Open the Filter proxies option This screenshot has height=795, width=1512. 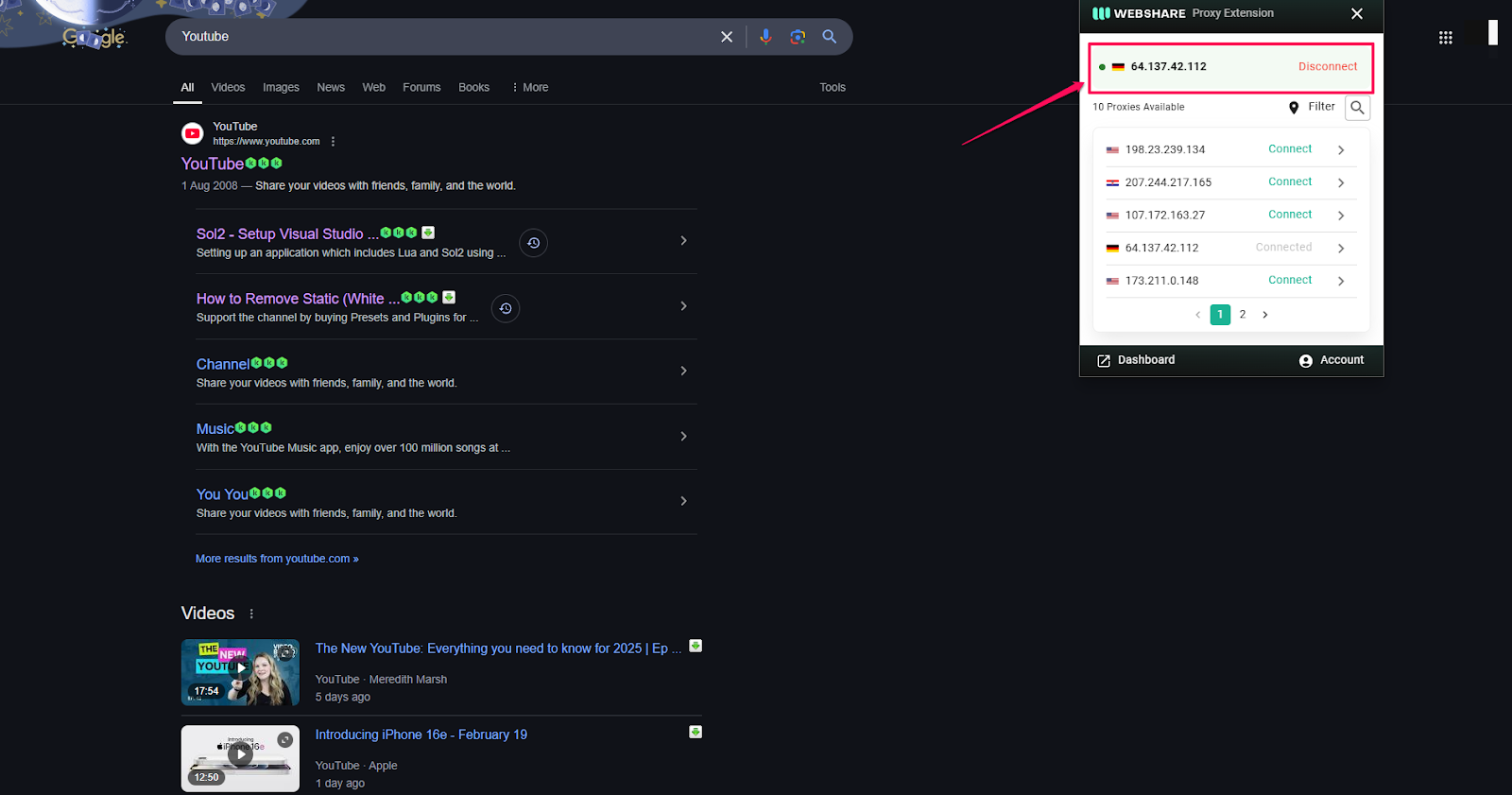coord(1321,107)
